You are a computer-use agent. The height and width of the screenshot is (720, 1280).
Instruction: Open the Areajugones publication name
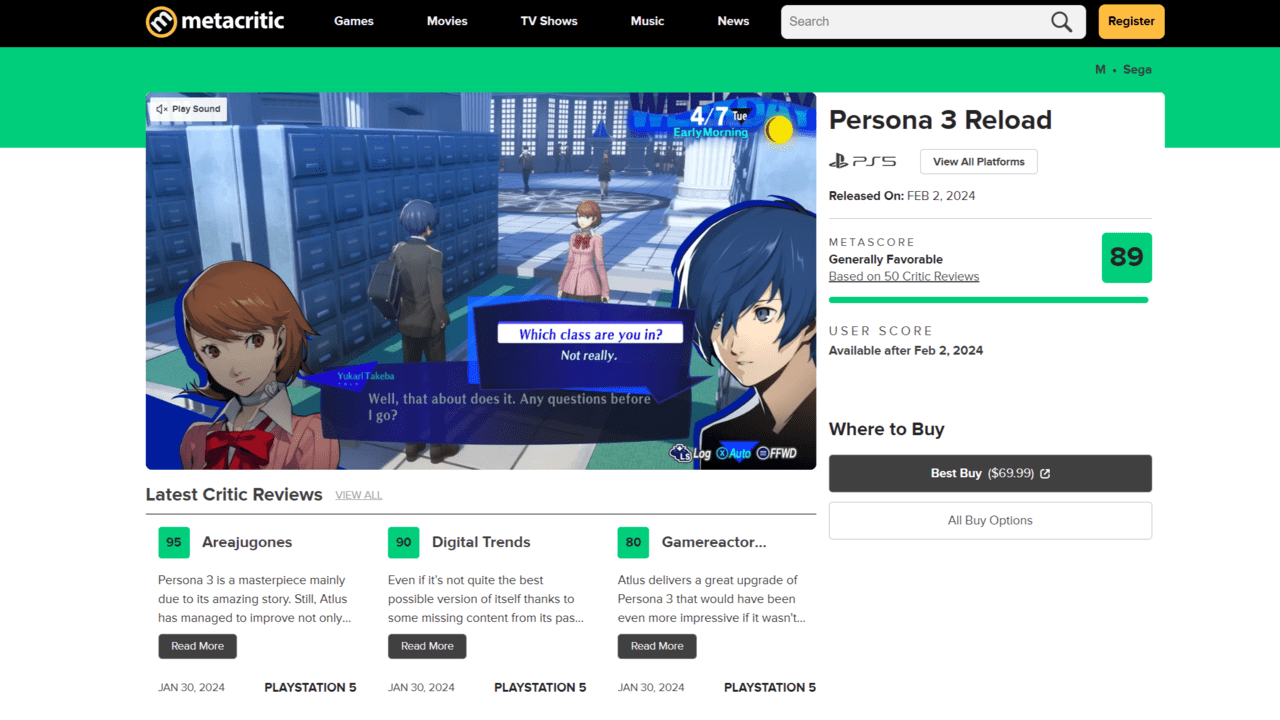tap(247, 542)
